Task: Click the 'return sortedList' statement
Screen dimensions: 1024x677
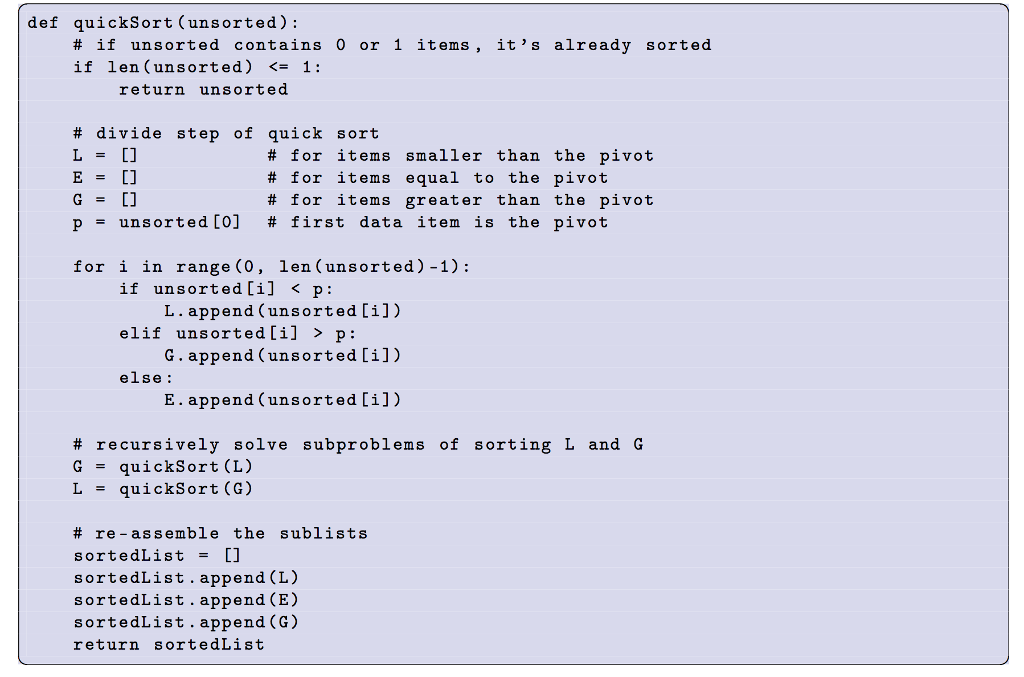Action: pyautogui.click(x=168, y=644)
